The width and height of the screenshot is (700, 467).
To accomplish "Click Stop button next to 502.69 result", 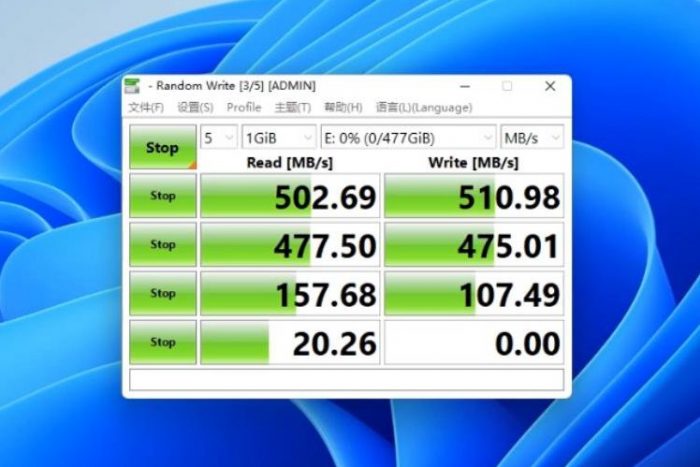I will (x=163, y=196).
